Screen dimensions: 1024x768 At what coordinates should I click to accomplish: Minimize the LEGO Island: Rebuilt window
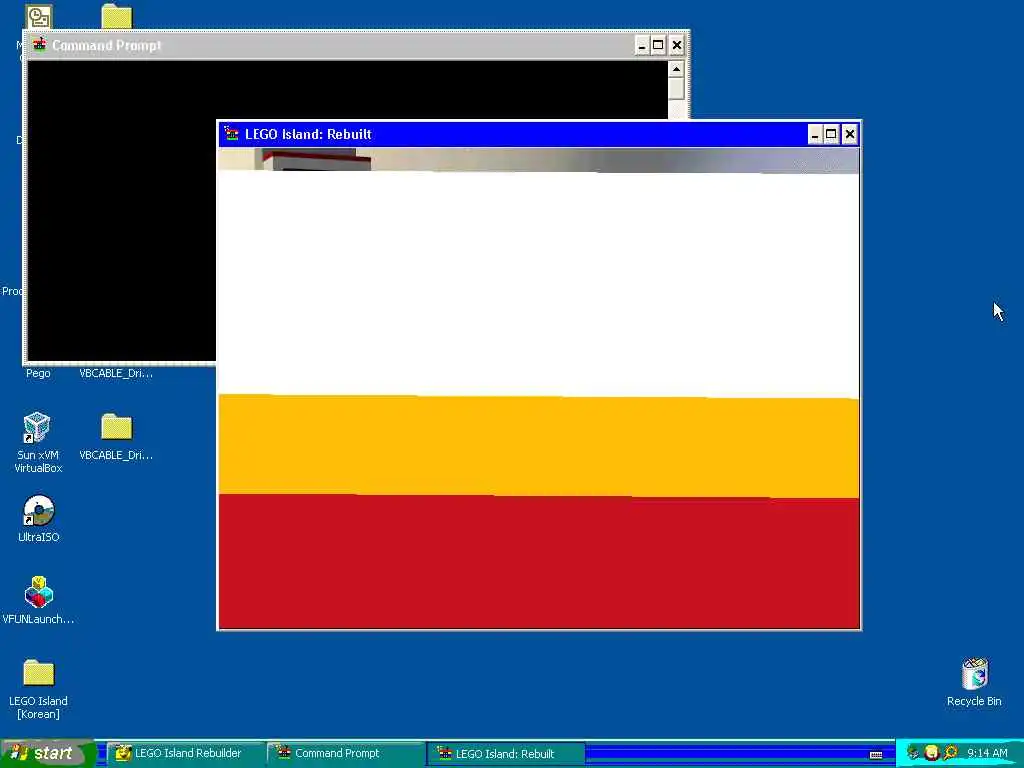click(814, 135)
